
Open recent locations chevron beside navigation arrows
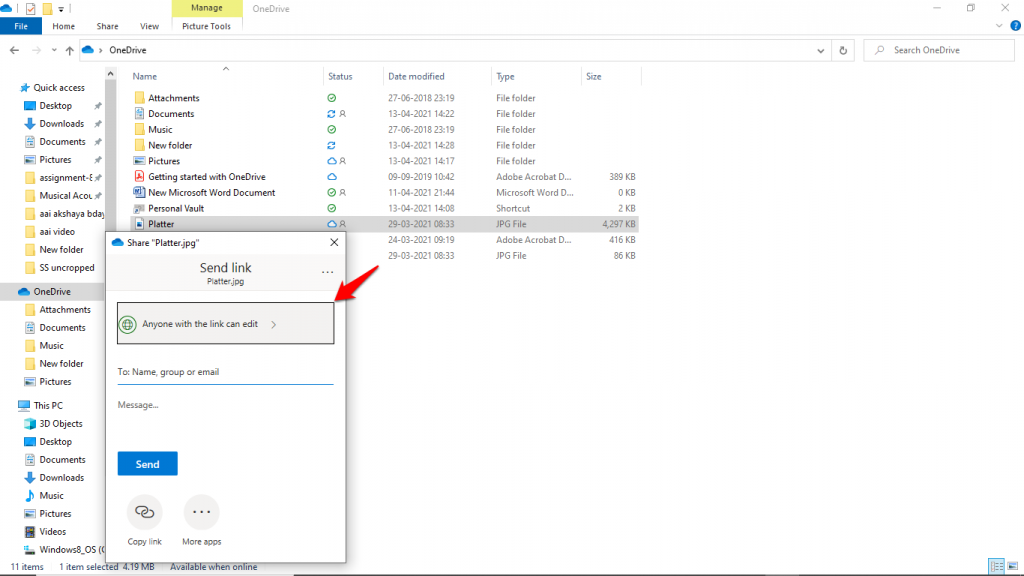(x=54, y=49)
